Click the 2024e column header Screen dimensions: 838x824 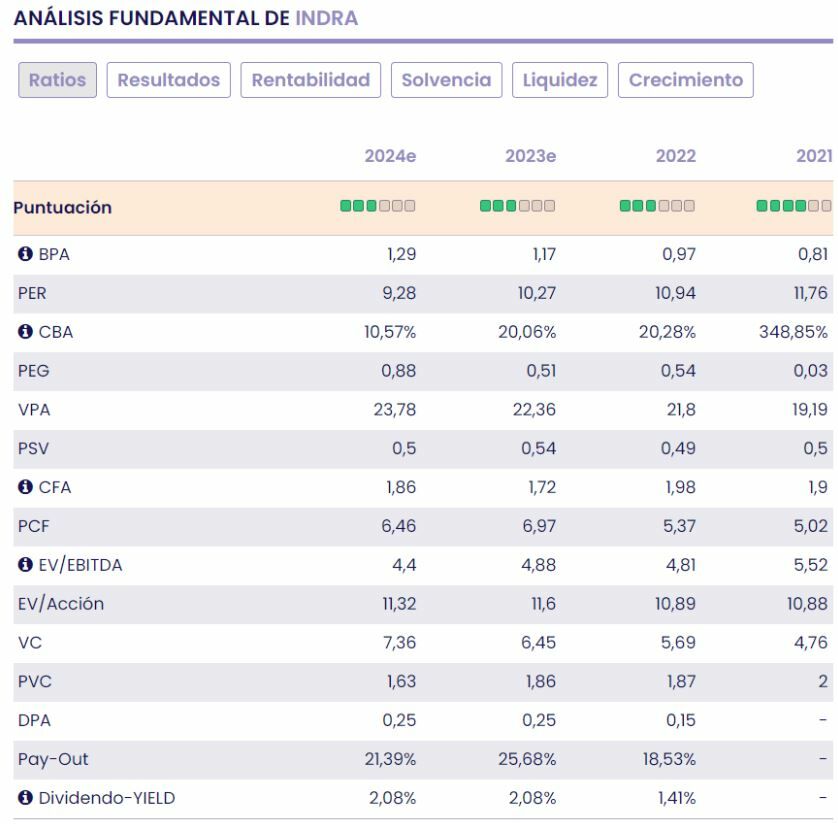tap(390, 156)
